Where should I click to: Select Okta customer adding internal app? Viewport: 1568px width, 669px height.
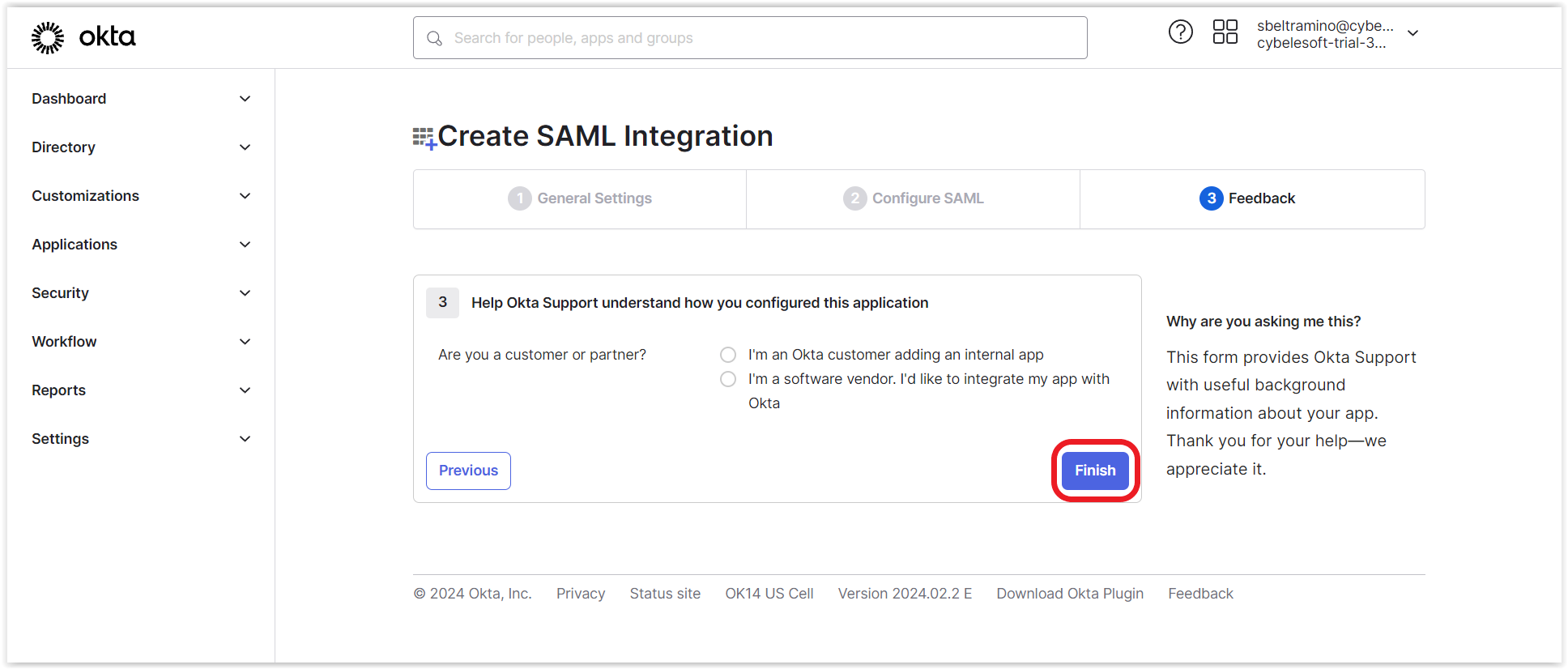click(728, 355)
